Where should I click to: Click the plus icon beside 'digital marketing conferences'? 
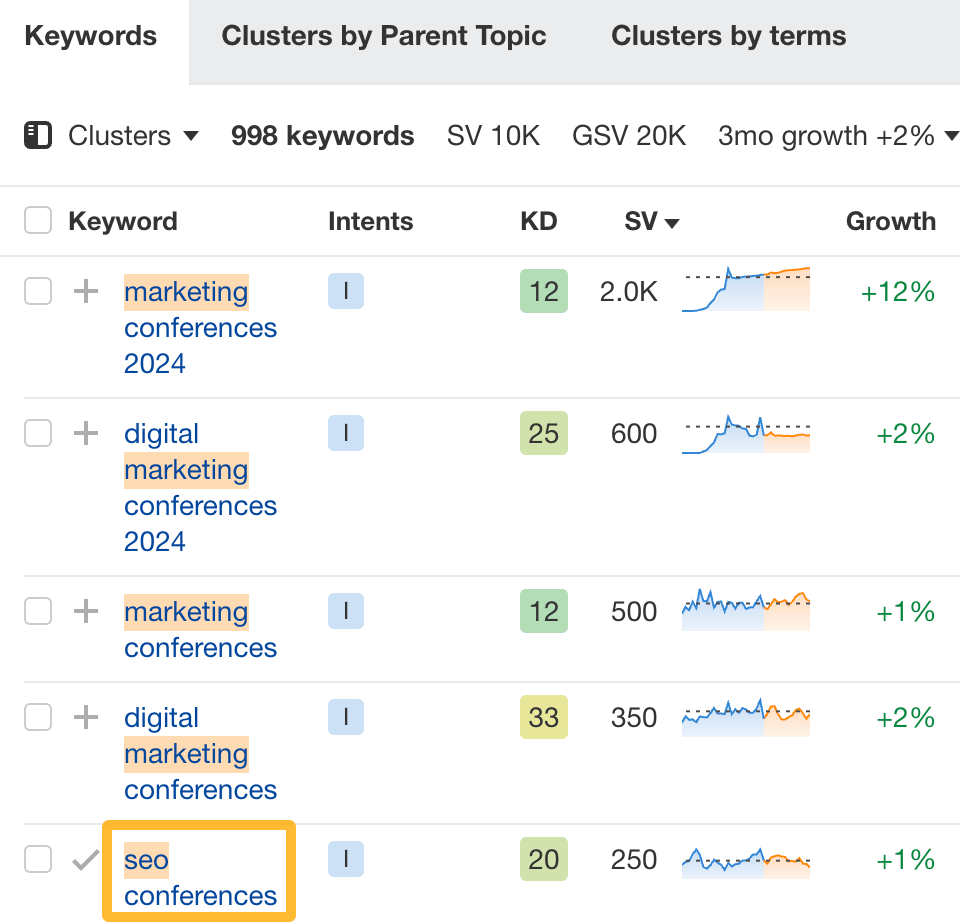tap(86, 717)
